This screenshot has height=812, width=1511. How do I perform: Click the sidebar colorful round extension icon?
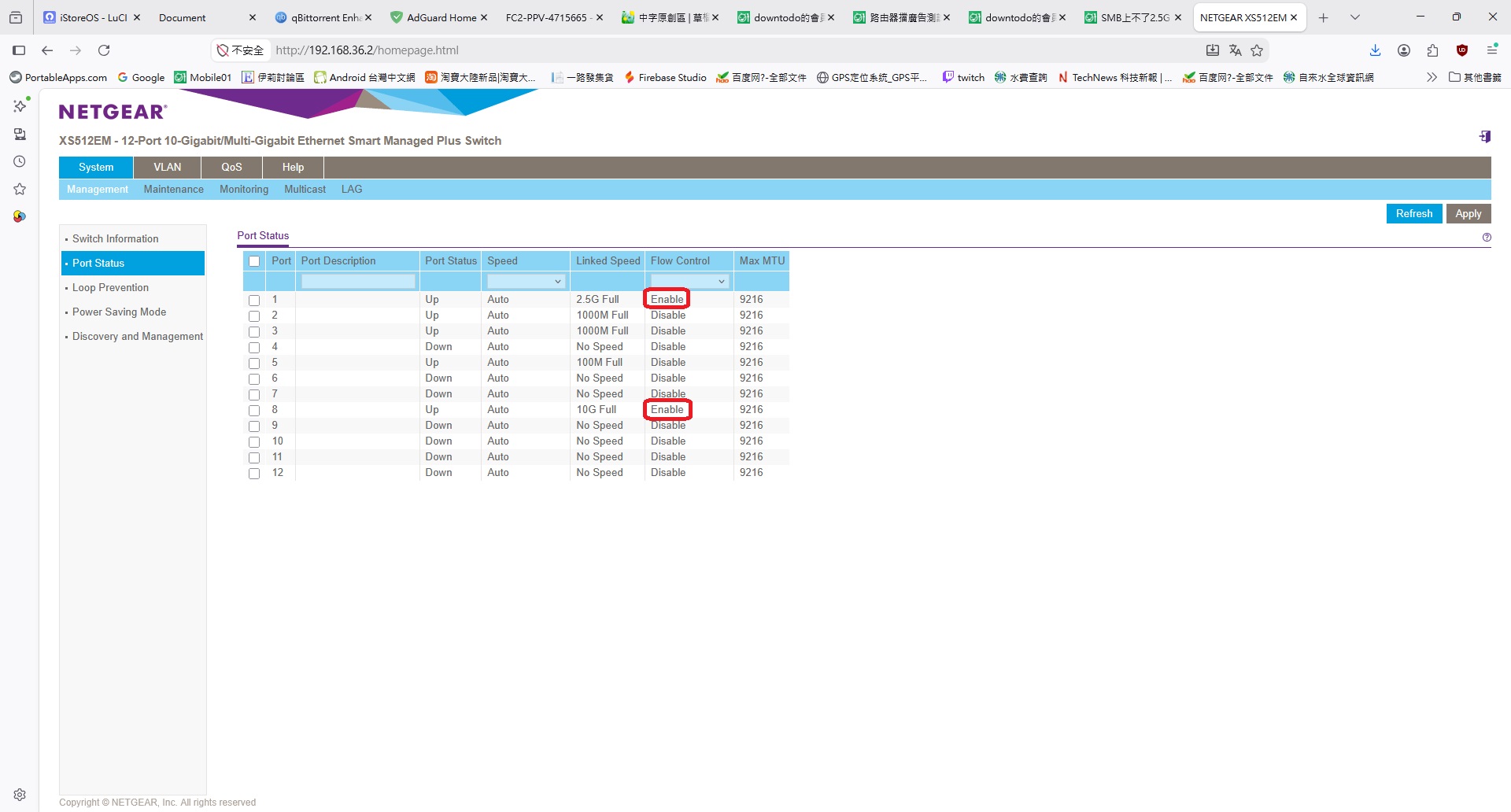20,216
